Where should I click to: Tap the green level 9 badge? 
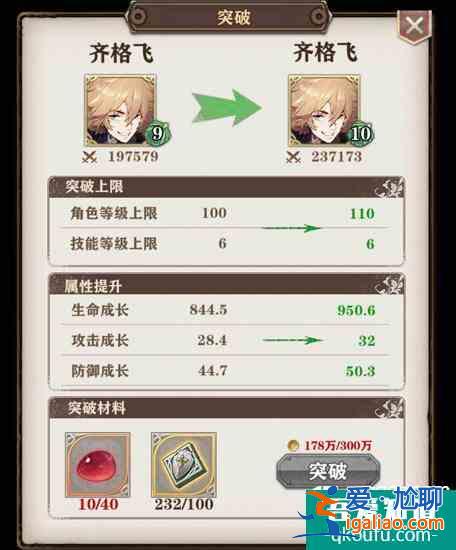(158, 133)
